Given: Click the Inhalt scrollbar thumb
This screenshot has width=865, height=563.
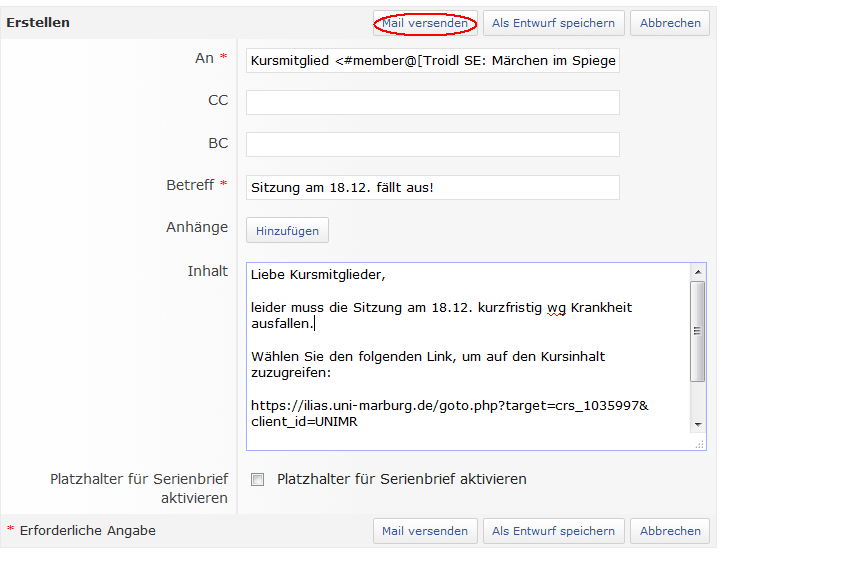Looking at the screenshot, I should 698,330.
